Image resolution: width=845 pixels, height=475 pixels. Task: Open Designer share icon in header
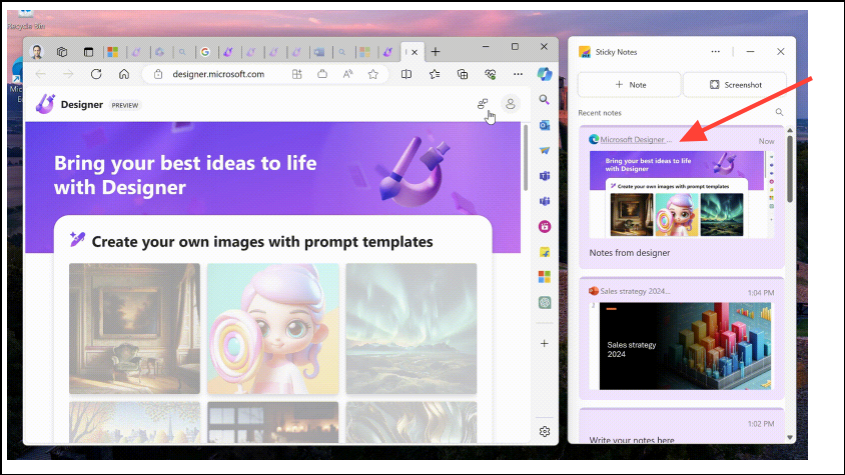482,104
